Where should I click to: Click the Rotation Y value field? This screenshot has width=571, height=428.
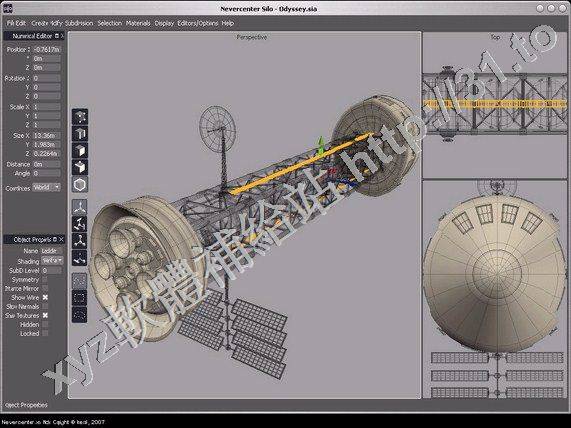[x=46, y=87]
